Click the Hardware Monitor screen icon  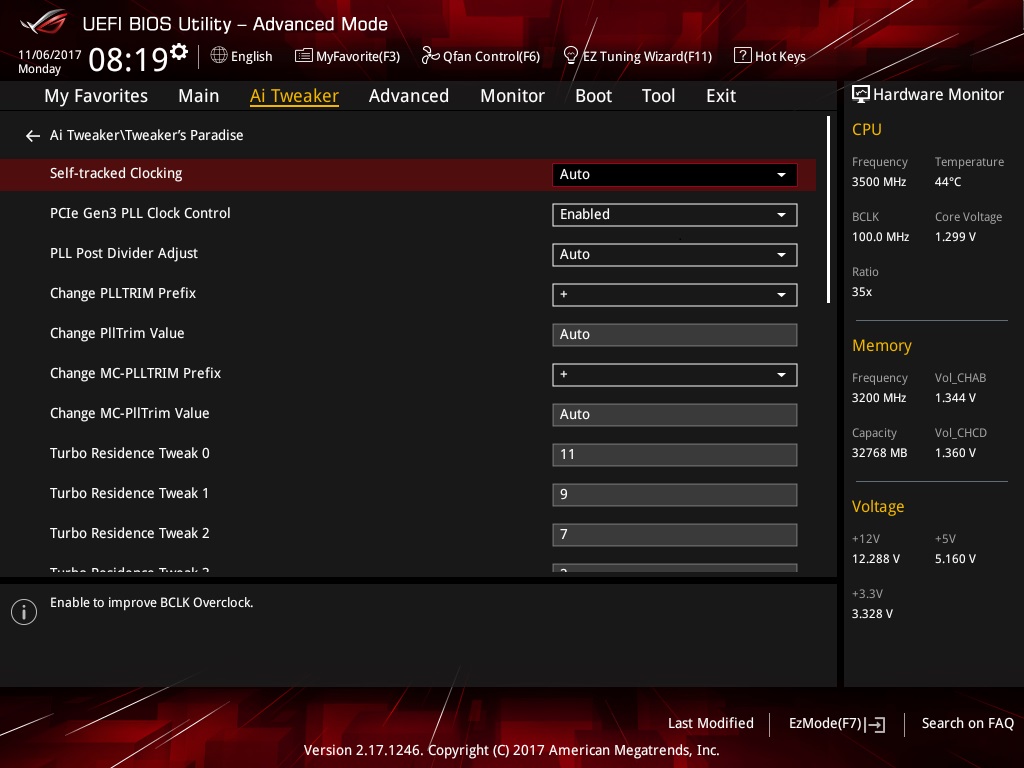[x=861, y=94]
